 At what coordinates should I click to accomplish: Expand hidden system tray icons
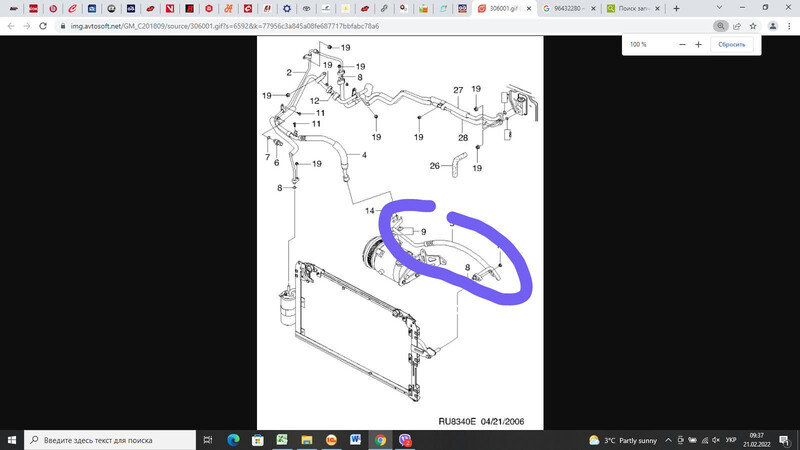(x=667, y=439)
